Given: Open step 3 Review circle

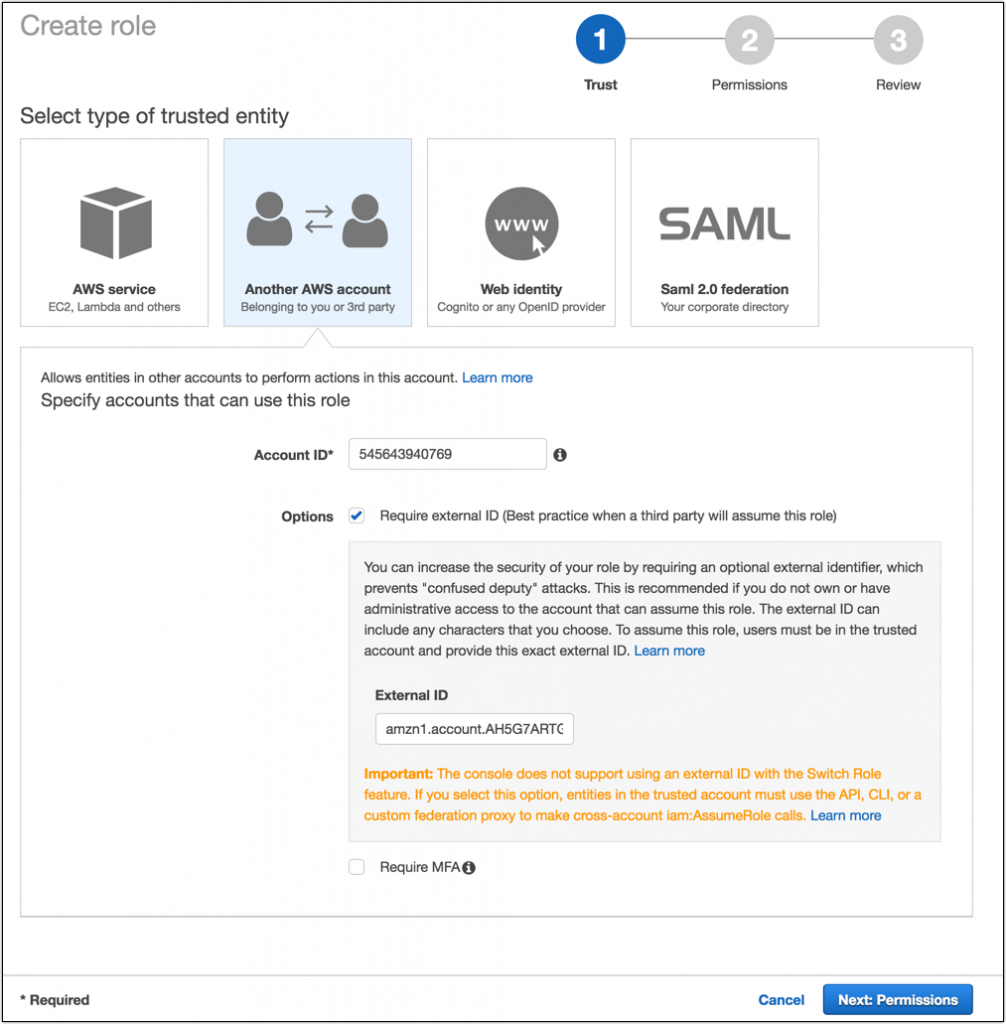Looking at the screenshot, I should pos(898,40).
